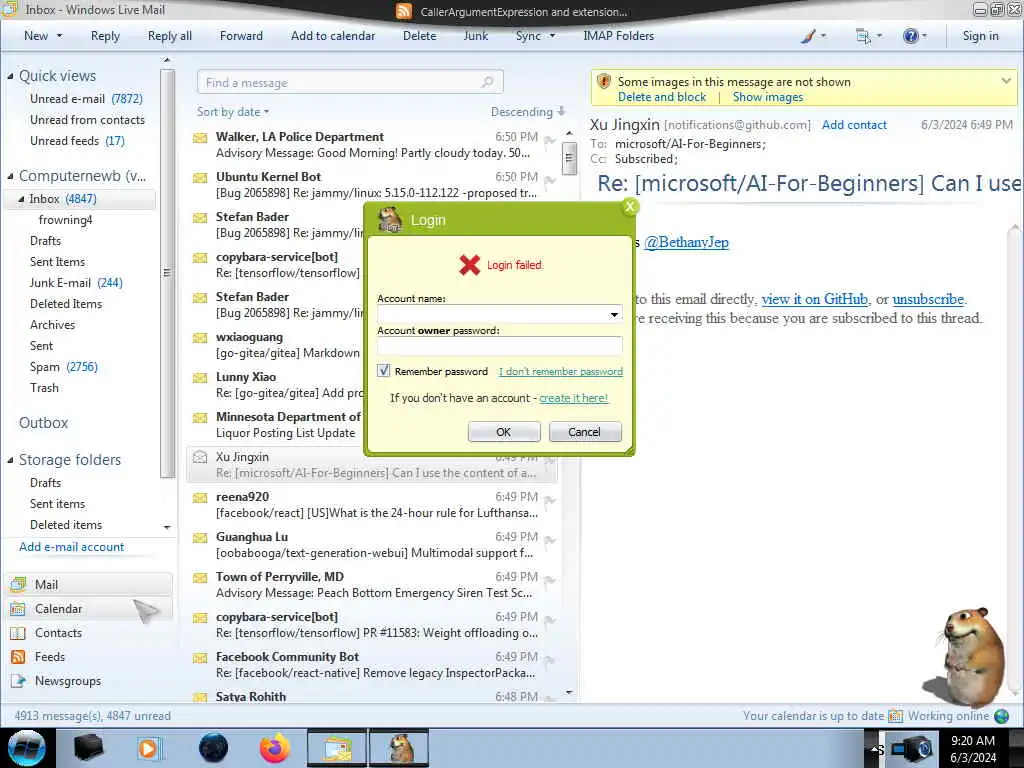Click Forward in the toolbar
Viewport: 1024px width, 768px height.
[x=241, y=36]
